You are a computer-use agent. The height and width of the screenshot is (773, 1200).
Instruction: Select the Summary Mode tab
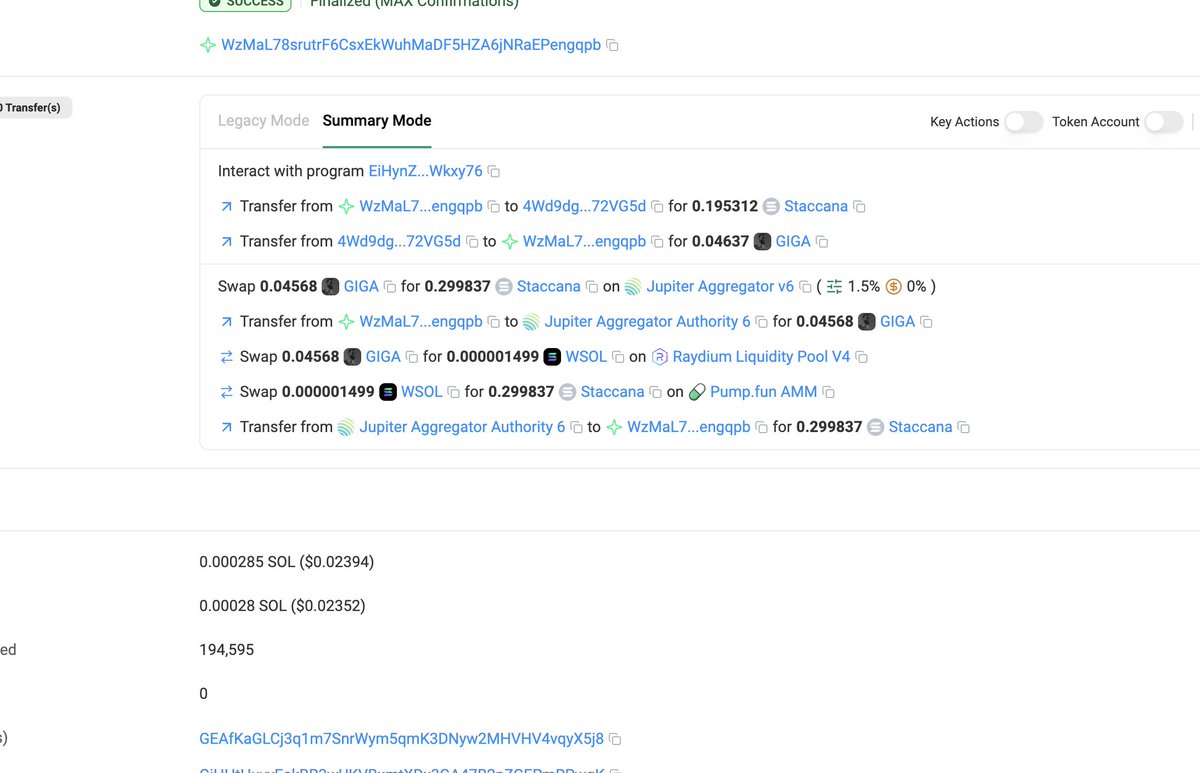pos(377,121)
